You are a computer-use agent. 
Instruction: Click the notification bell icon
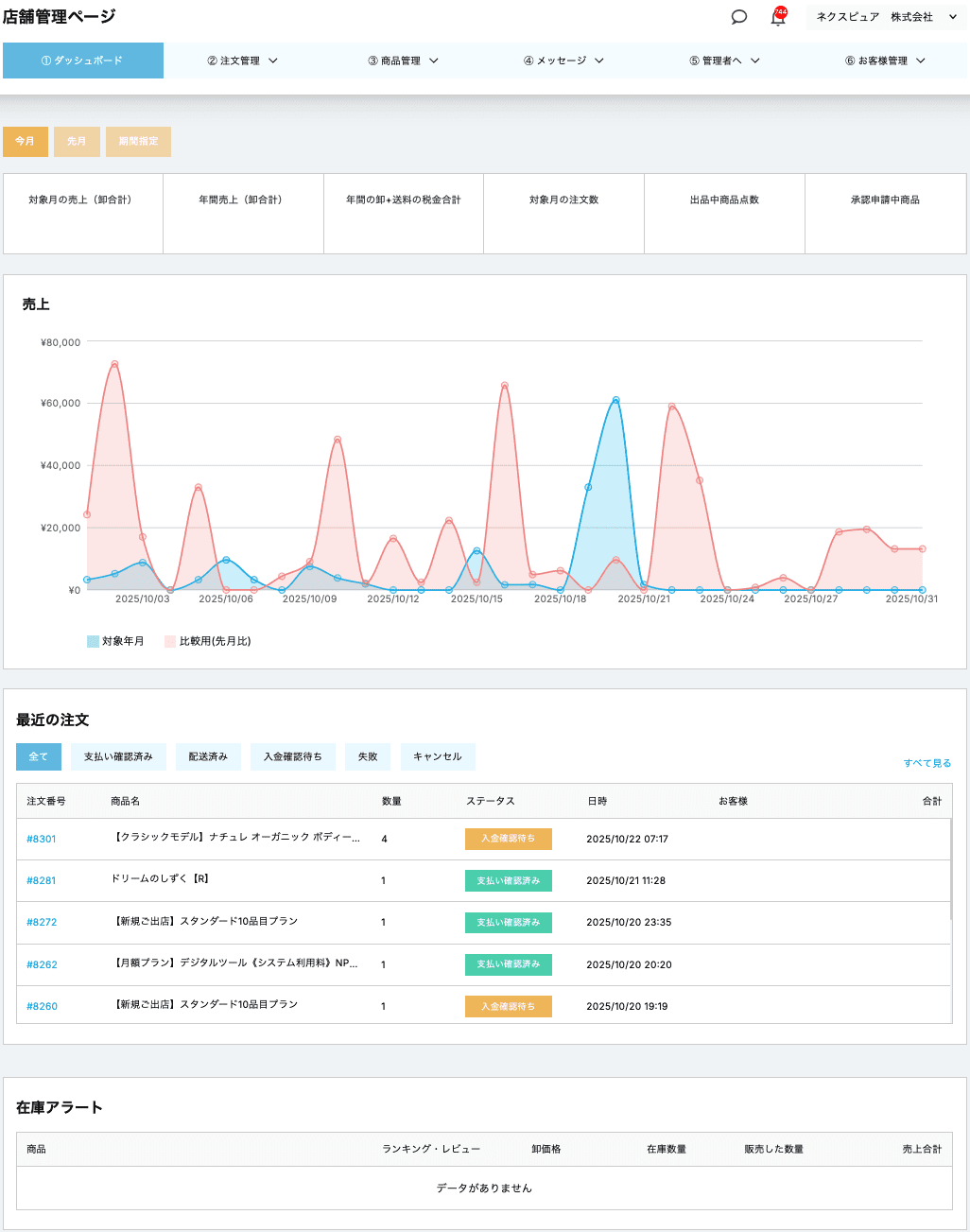point(778,18)
